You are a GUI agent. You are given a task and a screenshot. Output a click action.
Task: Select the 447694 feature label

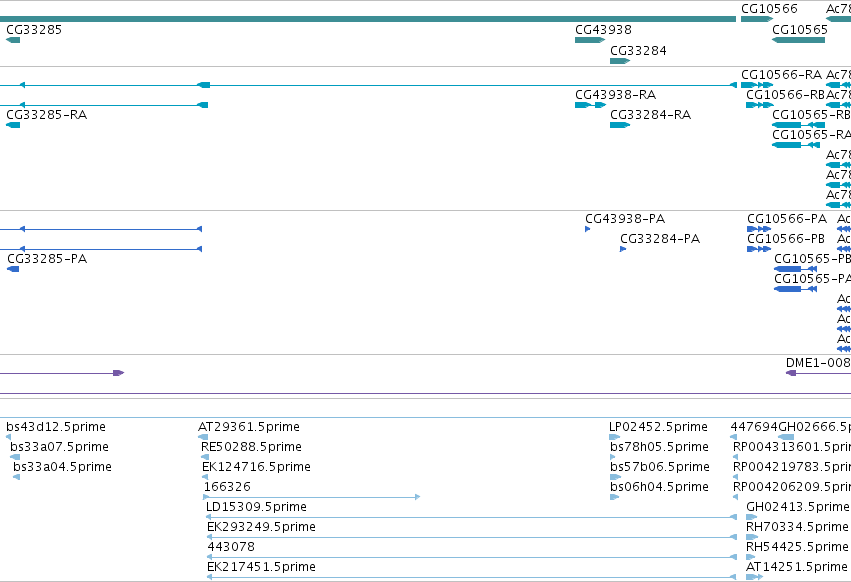(x=754, y=427)
